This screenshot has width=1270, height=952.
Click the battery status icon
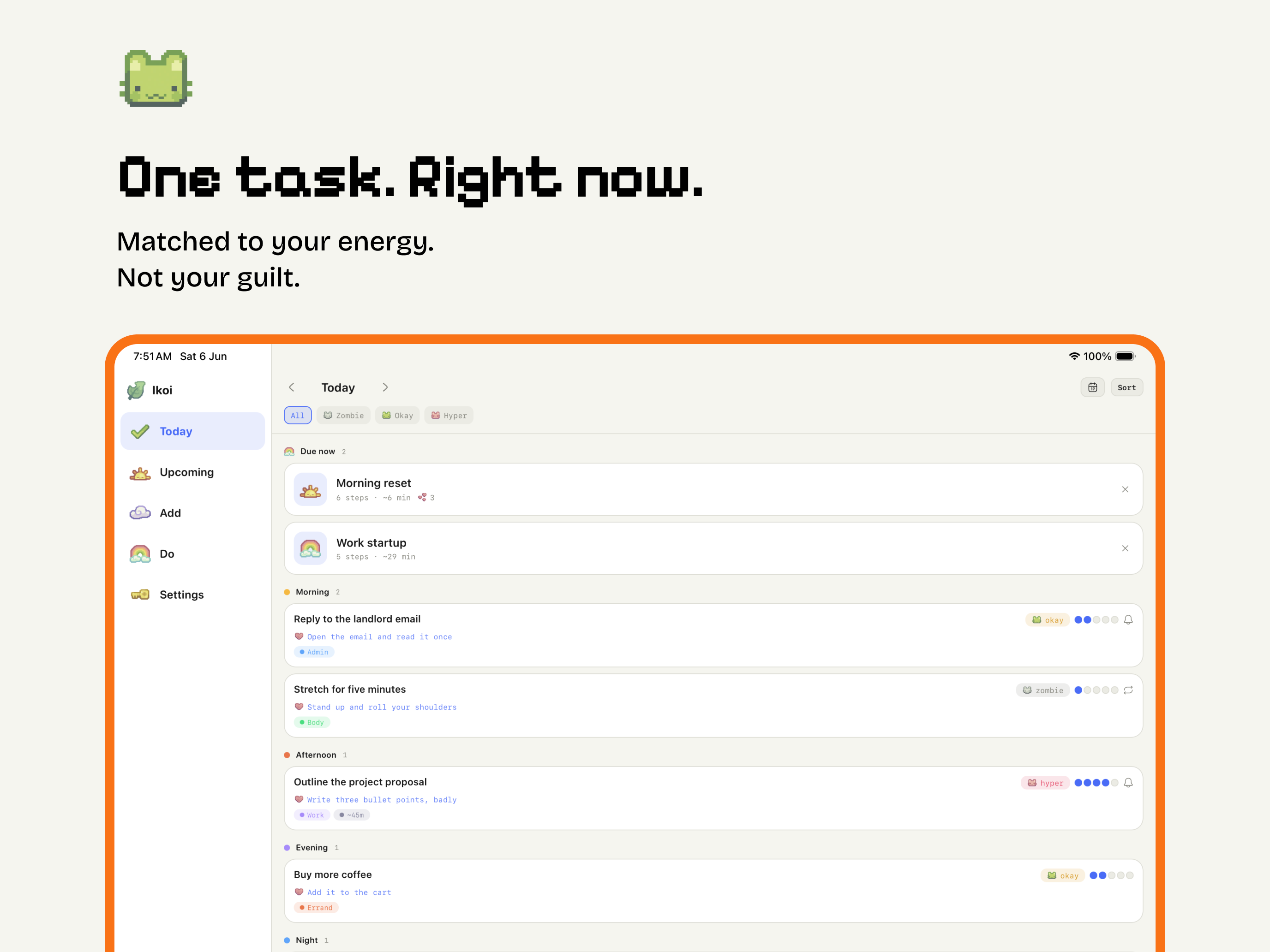1125,357
